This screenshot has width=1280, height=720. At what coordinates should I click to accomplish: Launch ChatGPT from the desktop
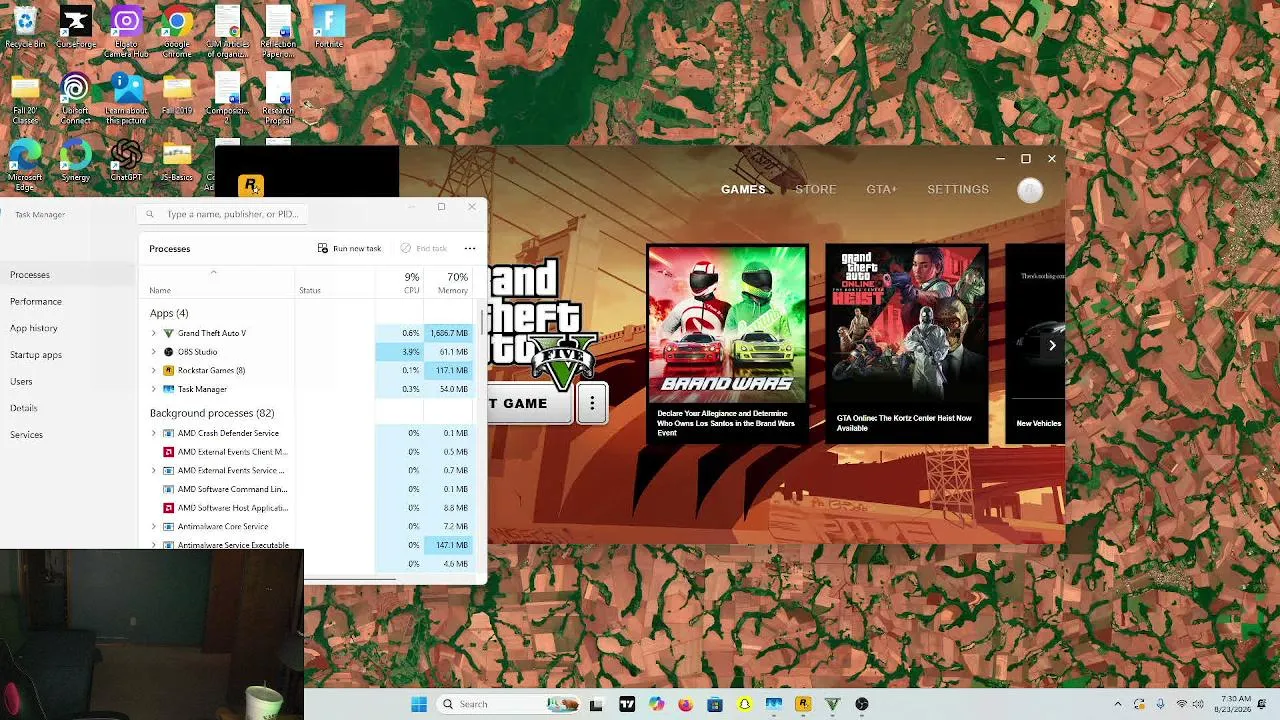pos(126,160)
